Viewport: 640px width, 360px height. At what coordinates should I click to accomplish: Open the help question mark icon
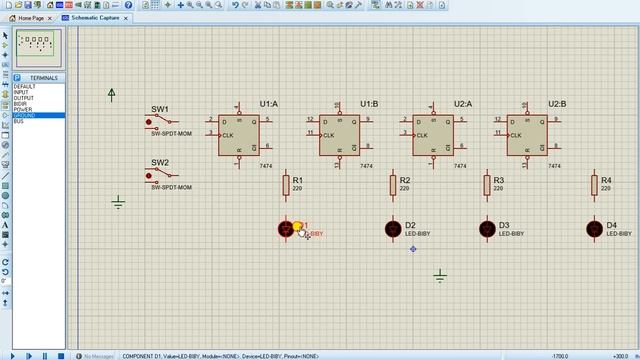(128, 5)
